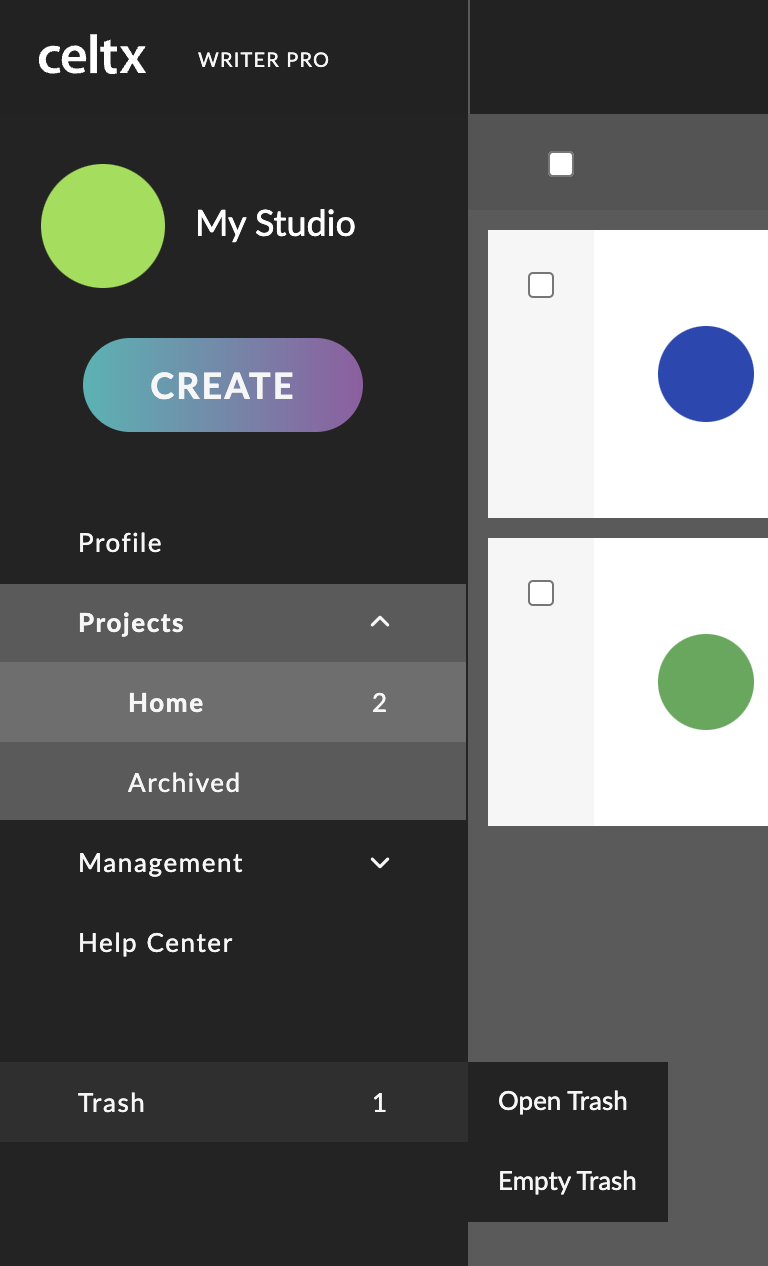Choose Empty Trash from the popup menu
The height and width of the screenshot is (1266, 768).
point(567,1181)
